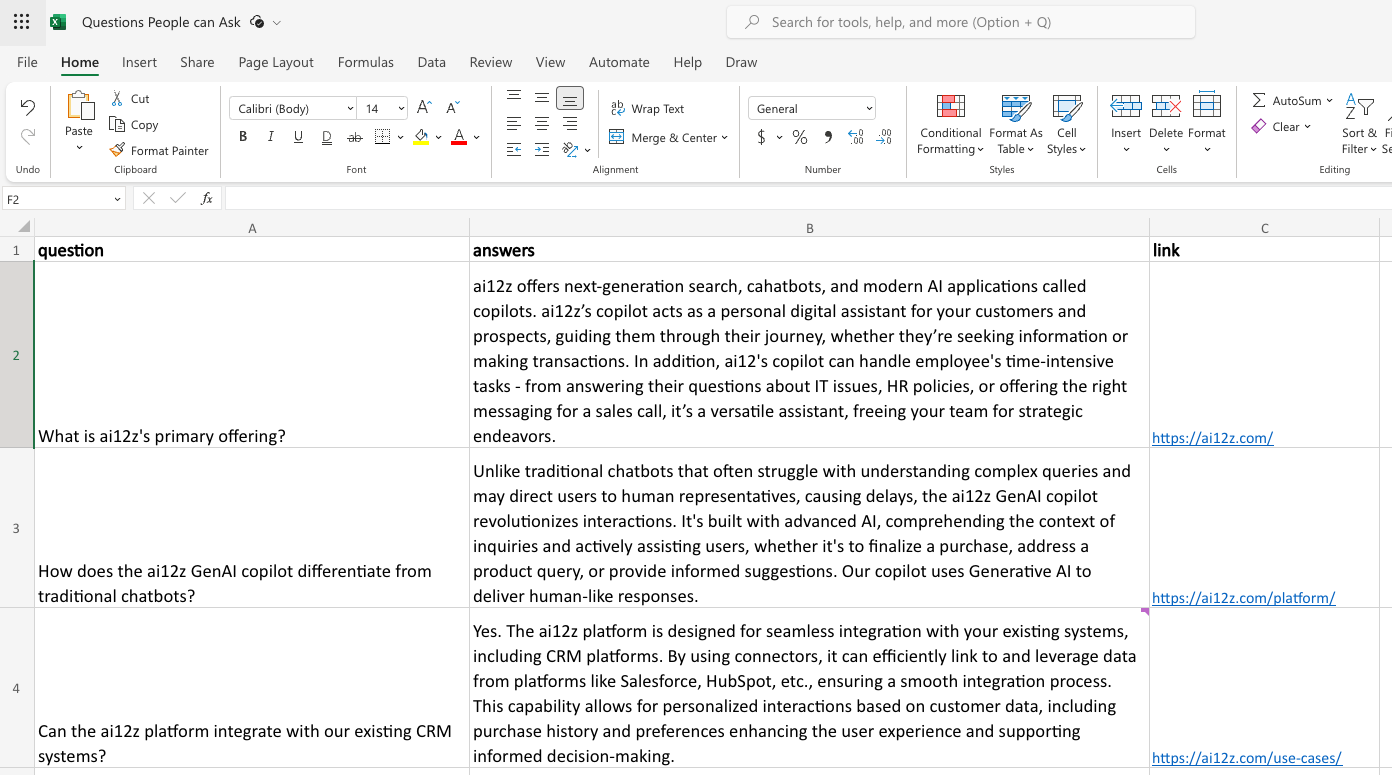Apply accounting dollar format
Viewport: 1392px width, 775px height.
pyautogui.click(x=761, y=137)
